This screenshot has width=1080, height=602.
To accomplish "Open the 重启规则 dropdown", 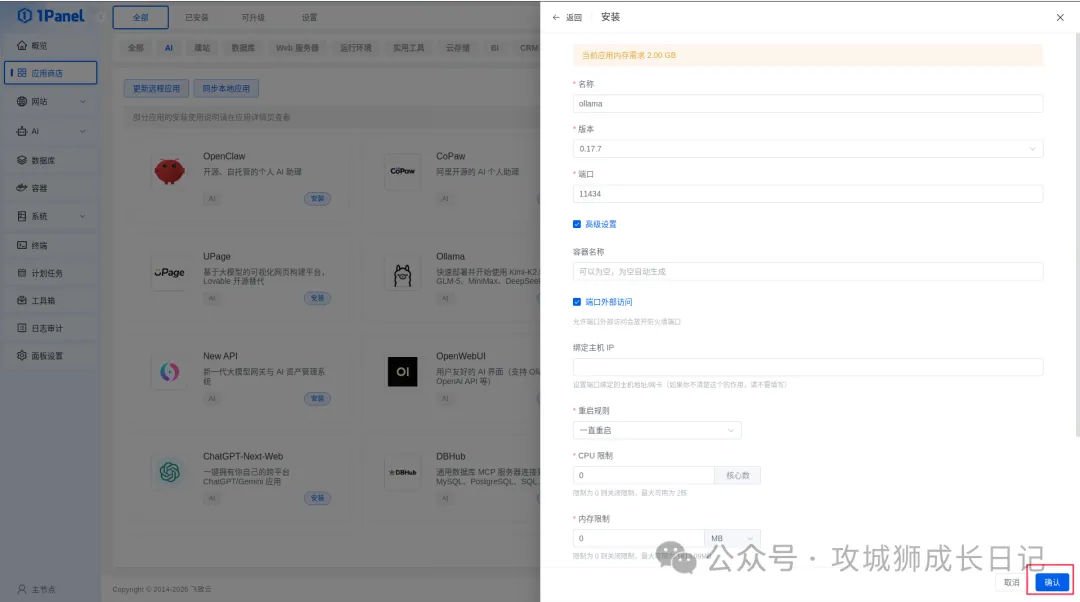I will [657, 430].
